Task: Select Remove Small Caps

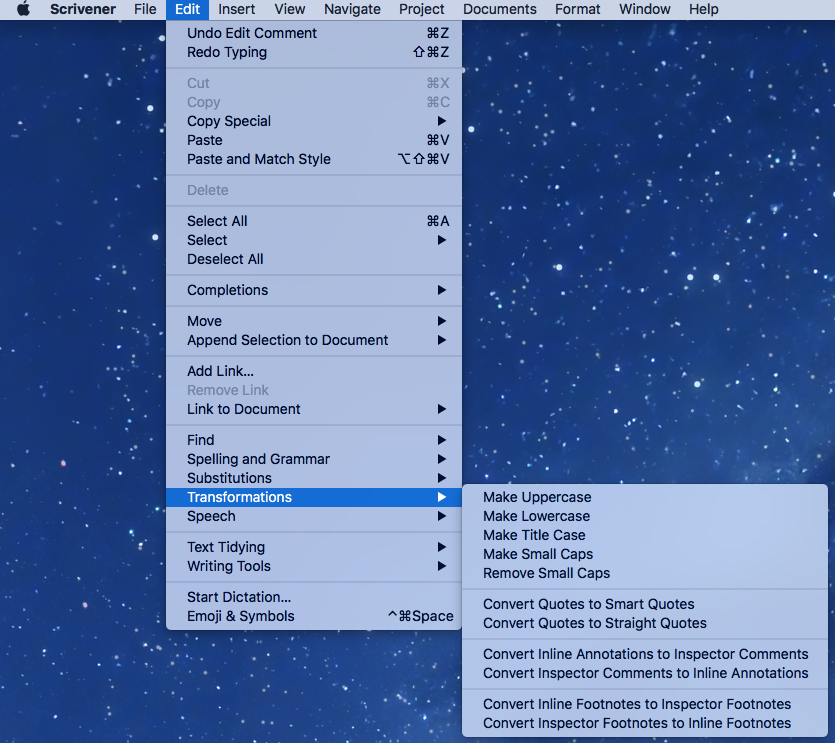Action: (x=645, y=574)
